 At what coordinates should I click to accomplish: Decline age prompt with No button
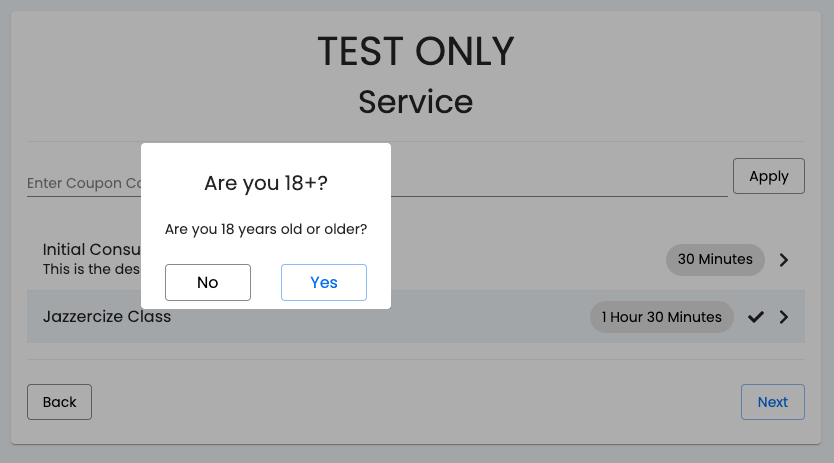(x=207, y=282)
